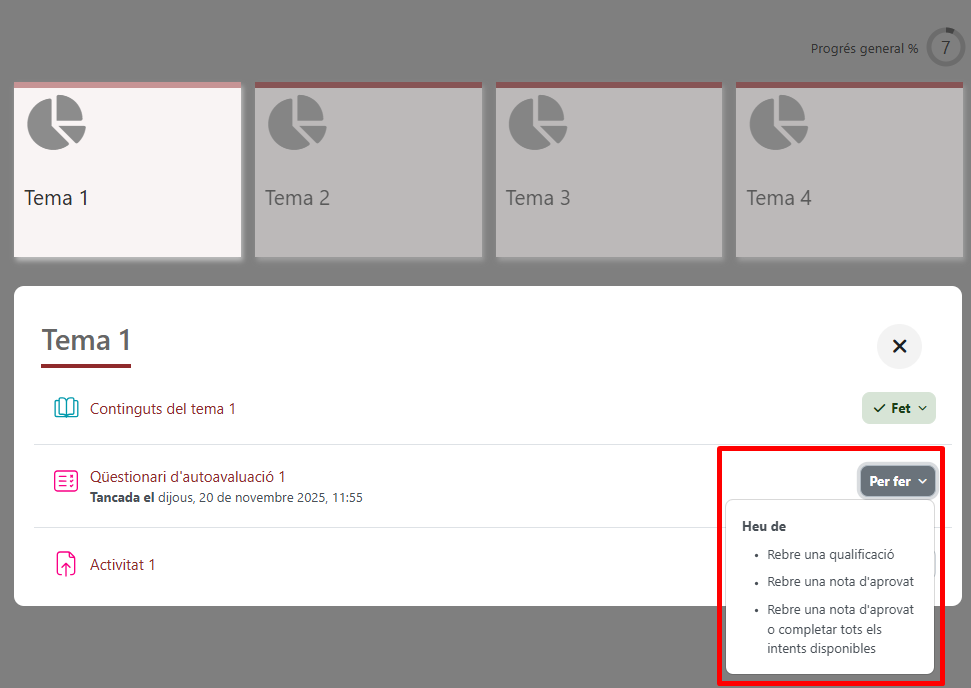The image size is (971, 688).
Task: Click the general progress circle showing 7
Action: pyautogui.click(x=945, y=47)
